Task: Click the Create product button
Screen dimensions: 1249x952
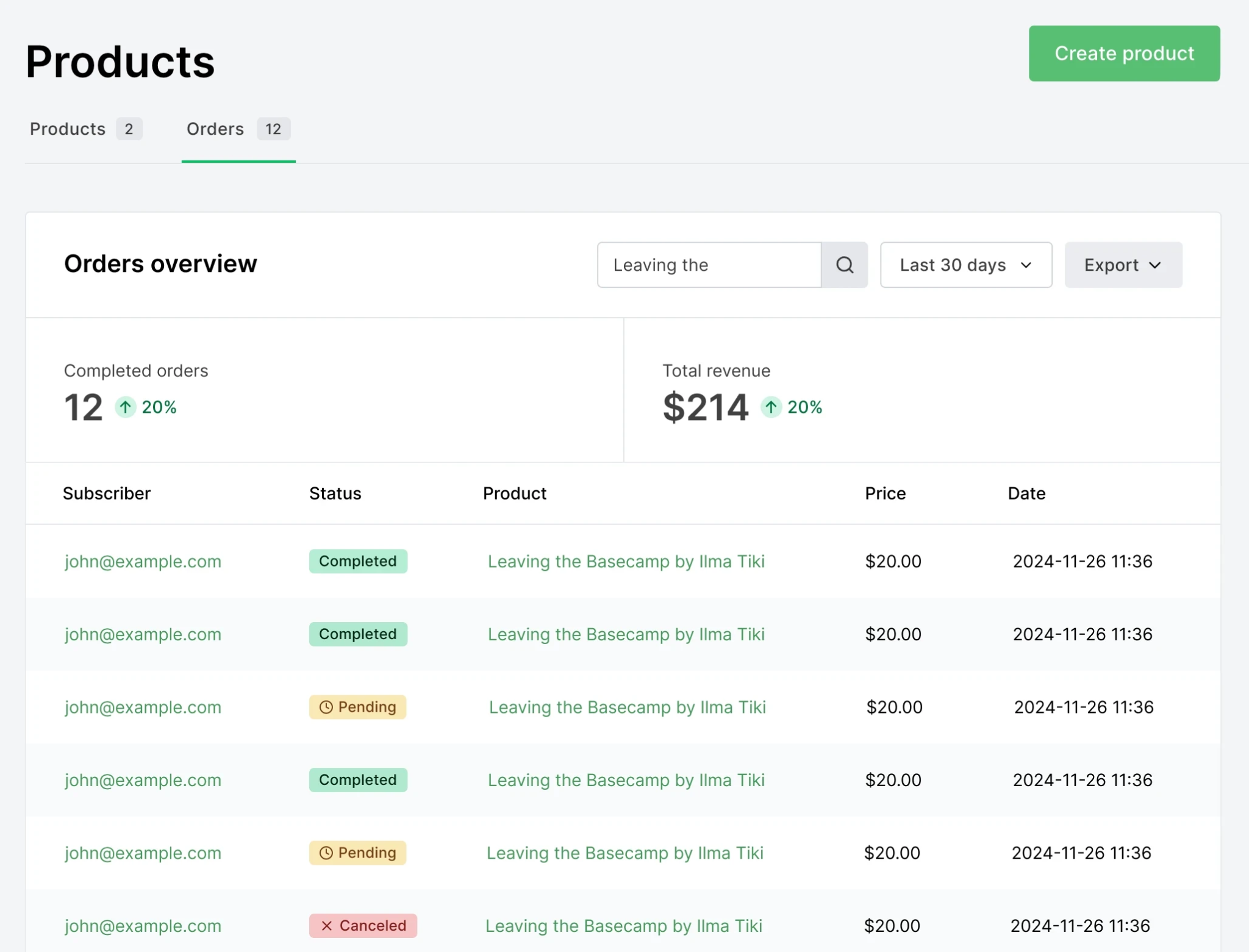Action: pyautogui.click(x=1124, y=53)
